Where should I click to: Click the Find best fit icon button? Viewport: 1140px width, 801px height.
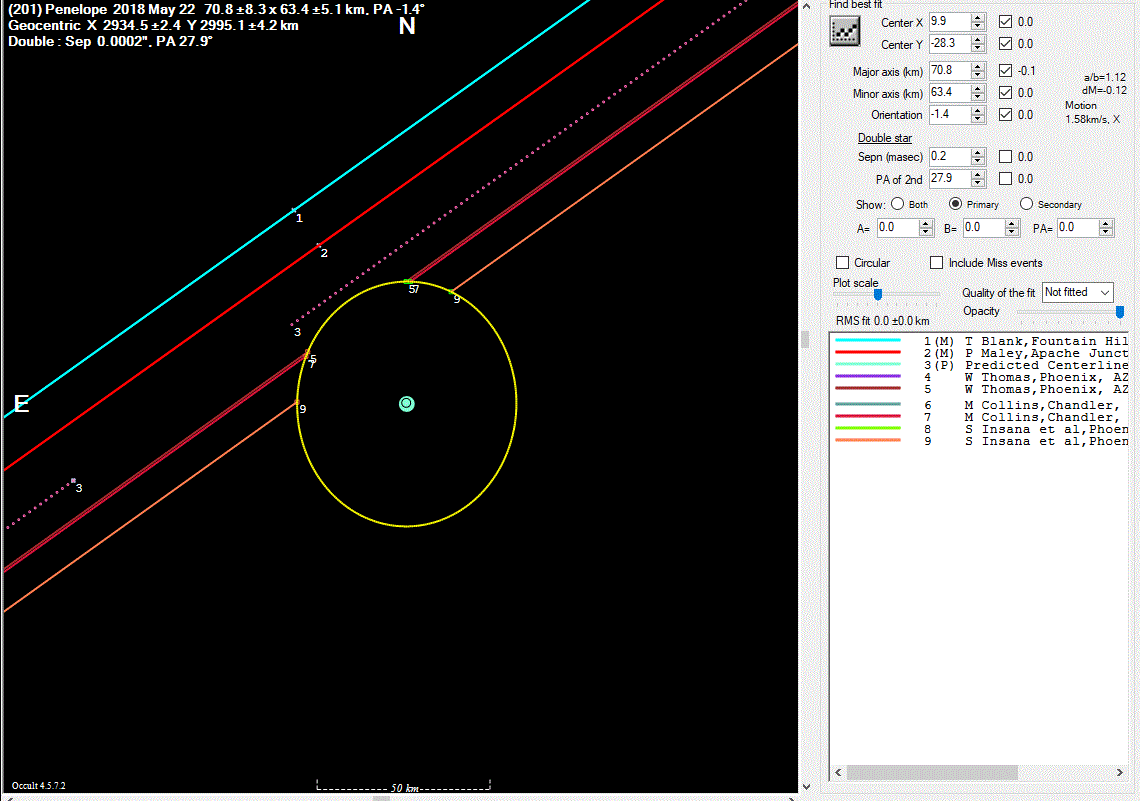(x=845, y=32)
